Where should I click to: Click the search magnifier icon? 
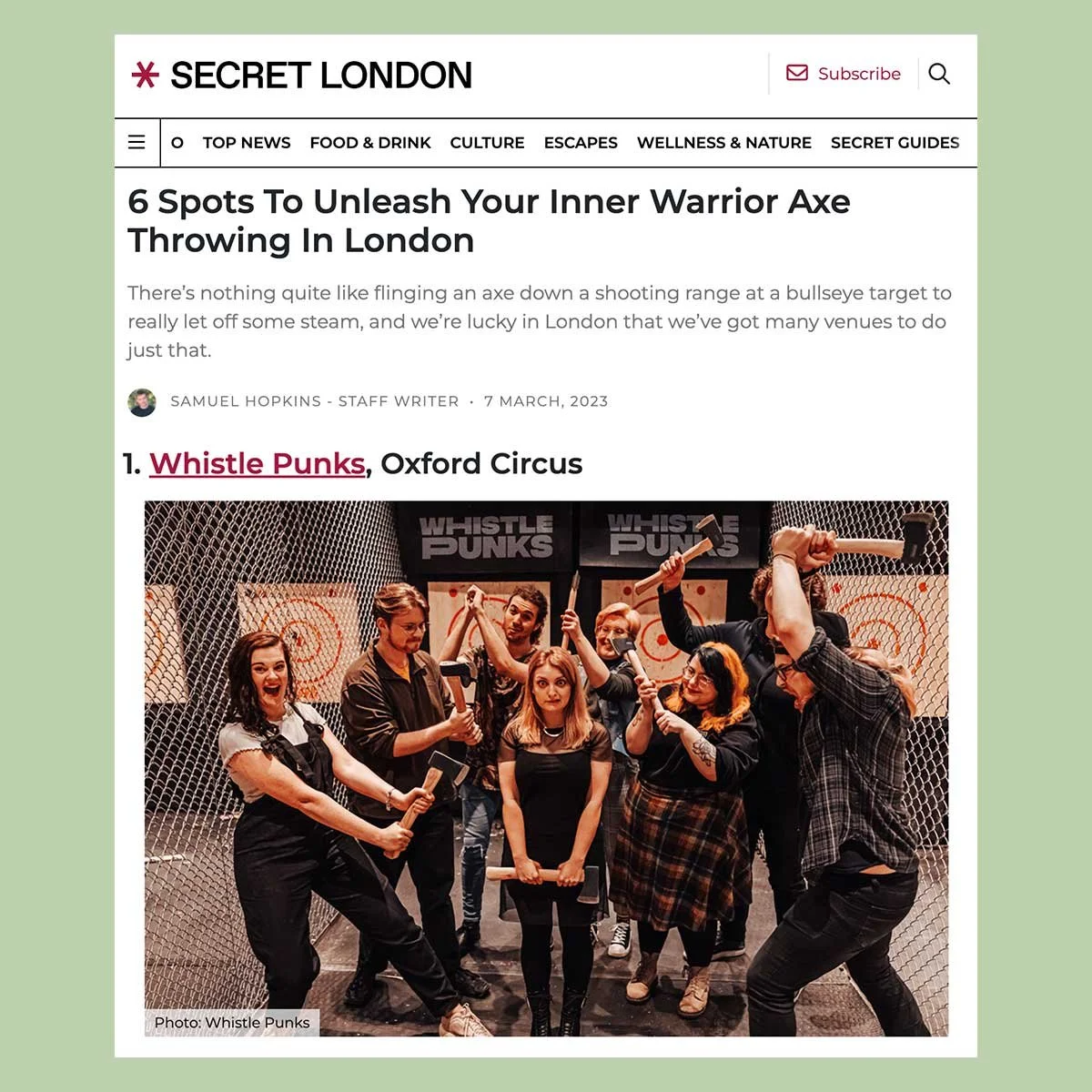click(939, 74)
